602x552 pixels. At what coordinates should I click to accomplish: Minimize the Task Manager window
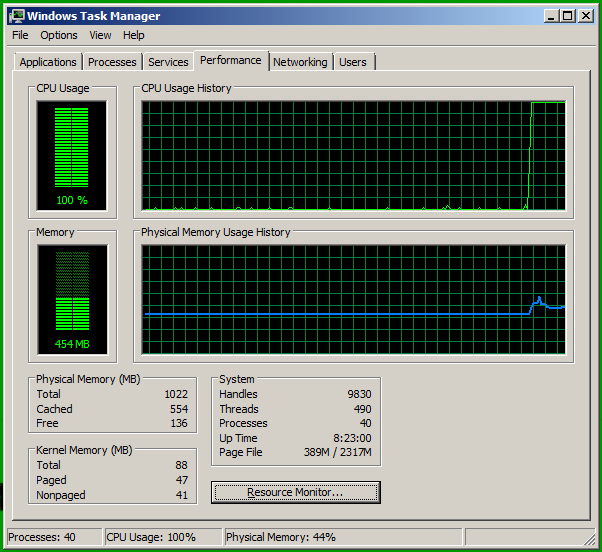point(551,16)
